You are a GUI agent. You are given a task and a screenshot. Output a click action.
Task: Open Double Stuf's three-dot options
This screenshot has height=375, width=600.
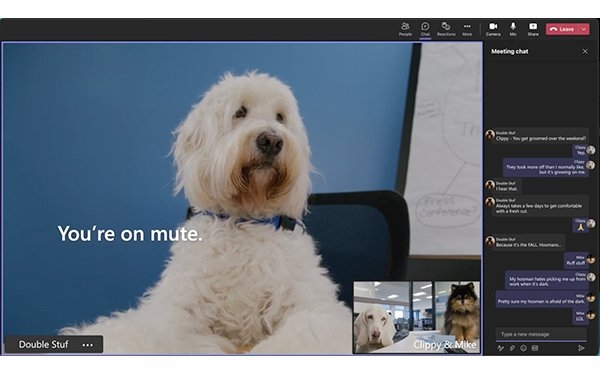click(88, 345)
